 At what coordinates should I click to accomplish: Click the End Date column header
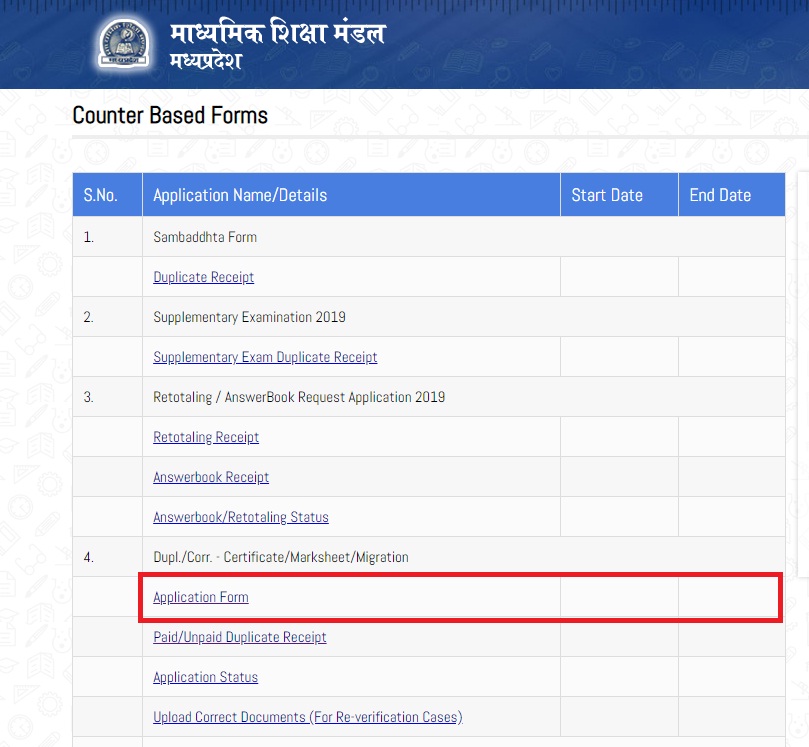[x=718, y=195]
